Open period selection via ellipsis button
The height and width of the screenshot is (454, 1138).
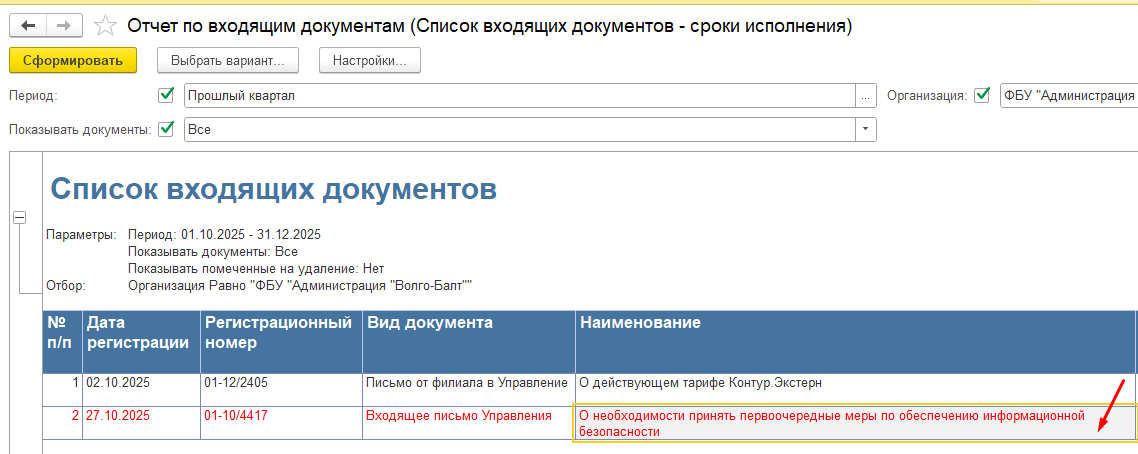click(865, 96)
